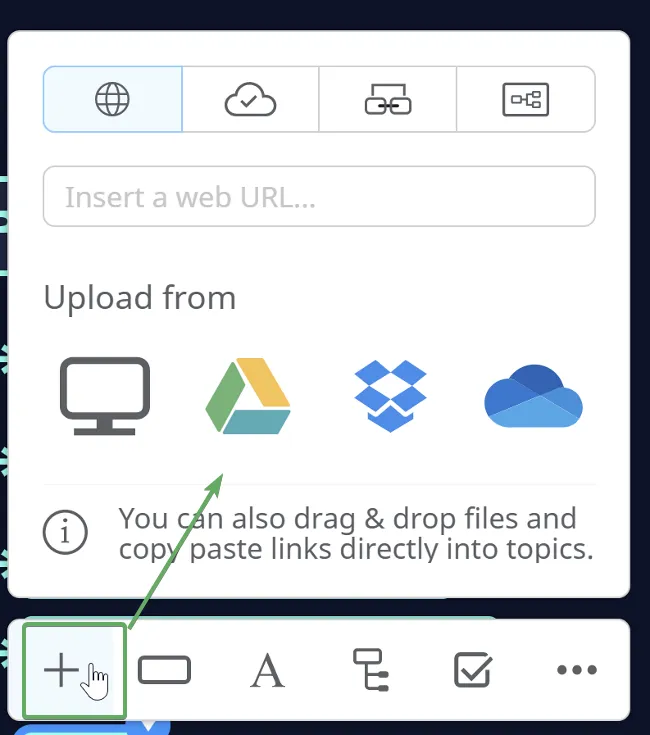Screen dimensions: 650x735
Task: Open the more options ellipsis menu
Action: pyautogui.click(x=577, y=670)
